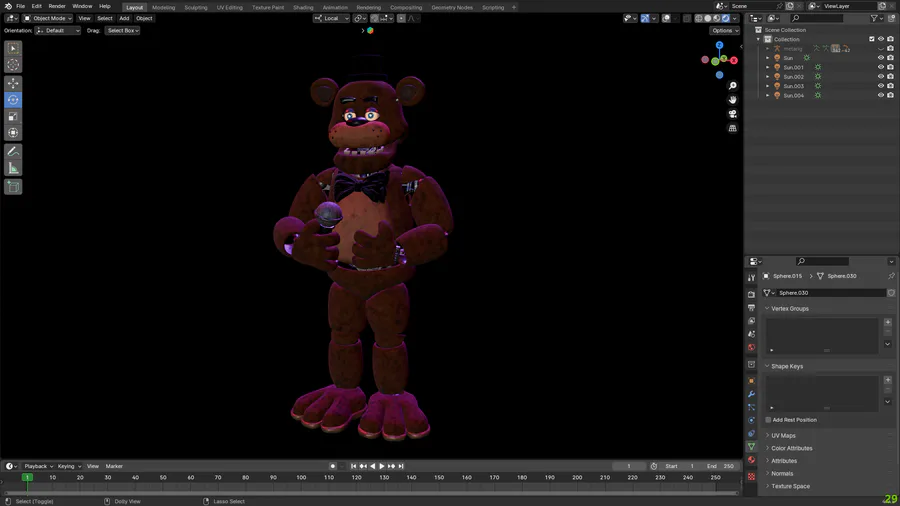Image resolution: width=900 pixels, height=506 pixels.
Task: Open Local transform orientation dropdown
Action: click(x=331, y=18)
